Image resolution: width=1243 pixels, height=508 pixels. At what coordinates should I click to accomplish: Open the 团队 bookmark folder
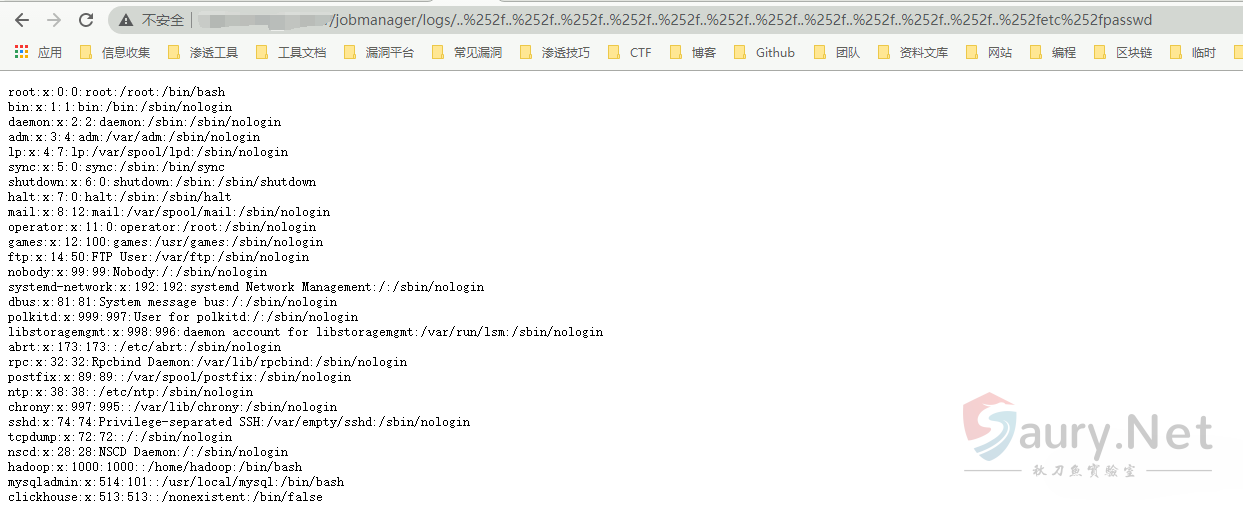837,52
